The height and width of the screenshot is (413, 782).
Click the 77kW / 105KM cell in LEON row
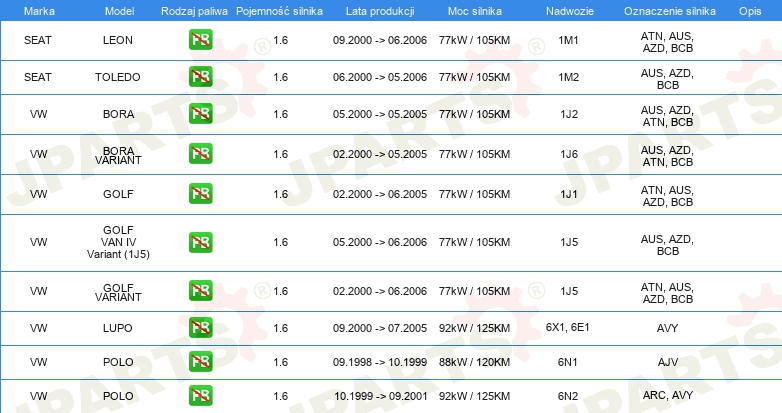(474, 40)
